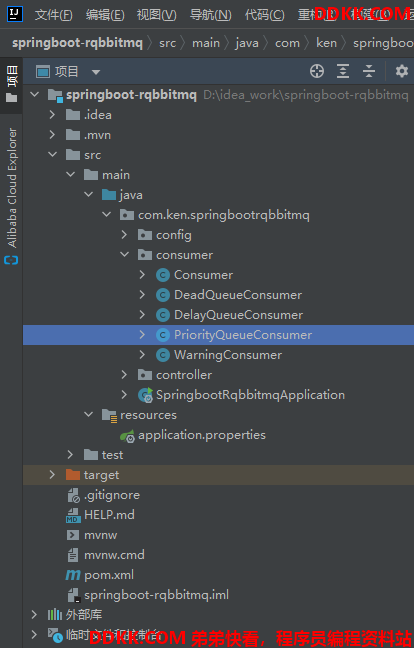The height and width of the screenshot is (648, 414).
Task: Select application.properties file
Action: [x=202, y=435]
